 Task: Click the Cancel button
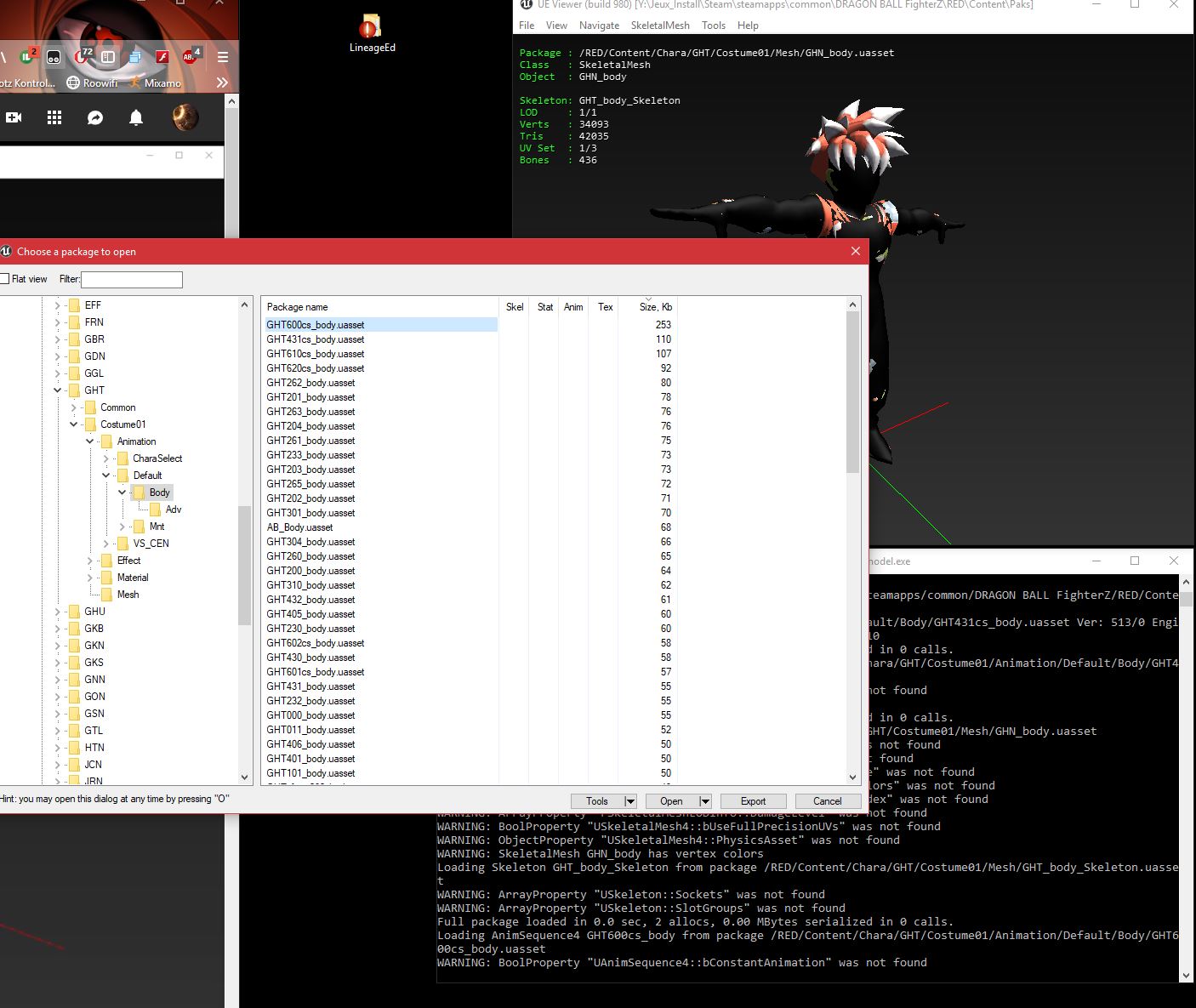828,801
